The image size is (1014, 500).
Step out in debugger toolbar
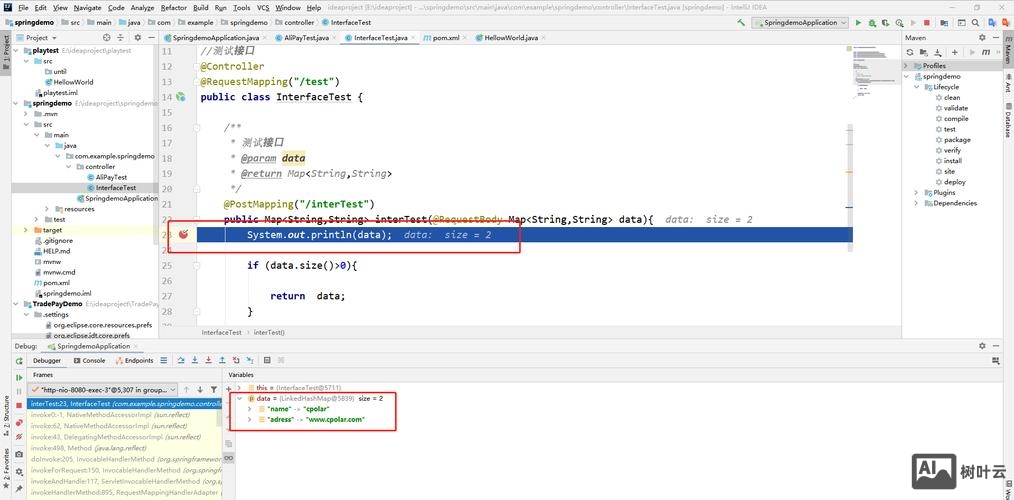222,360
